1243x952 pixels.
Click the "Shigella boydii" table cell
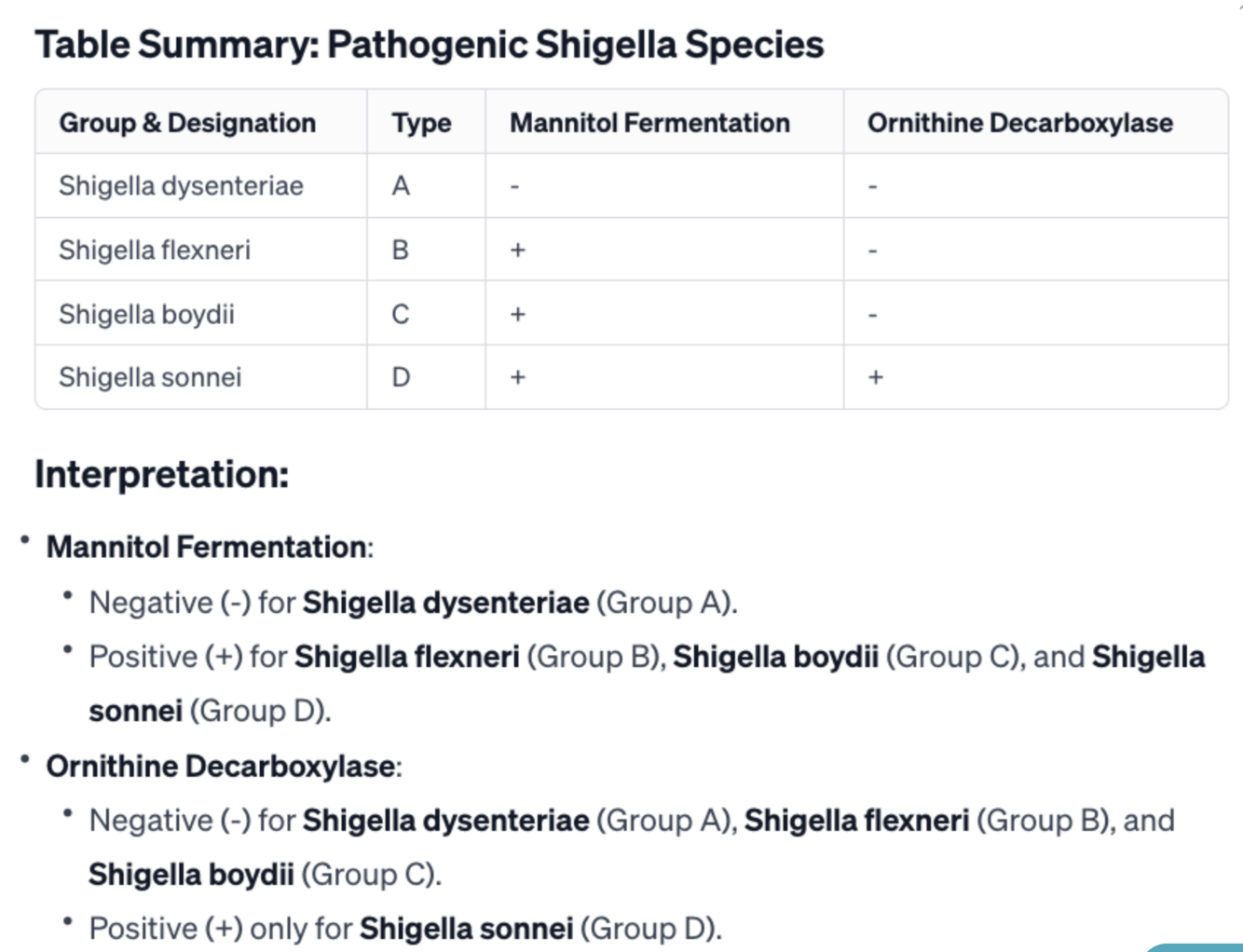click(146, 315)
